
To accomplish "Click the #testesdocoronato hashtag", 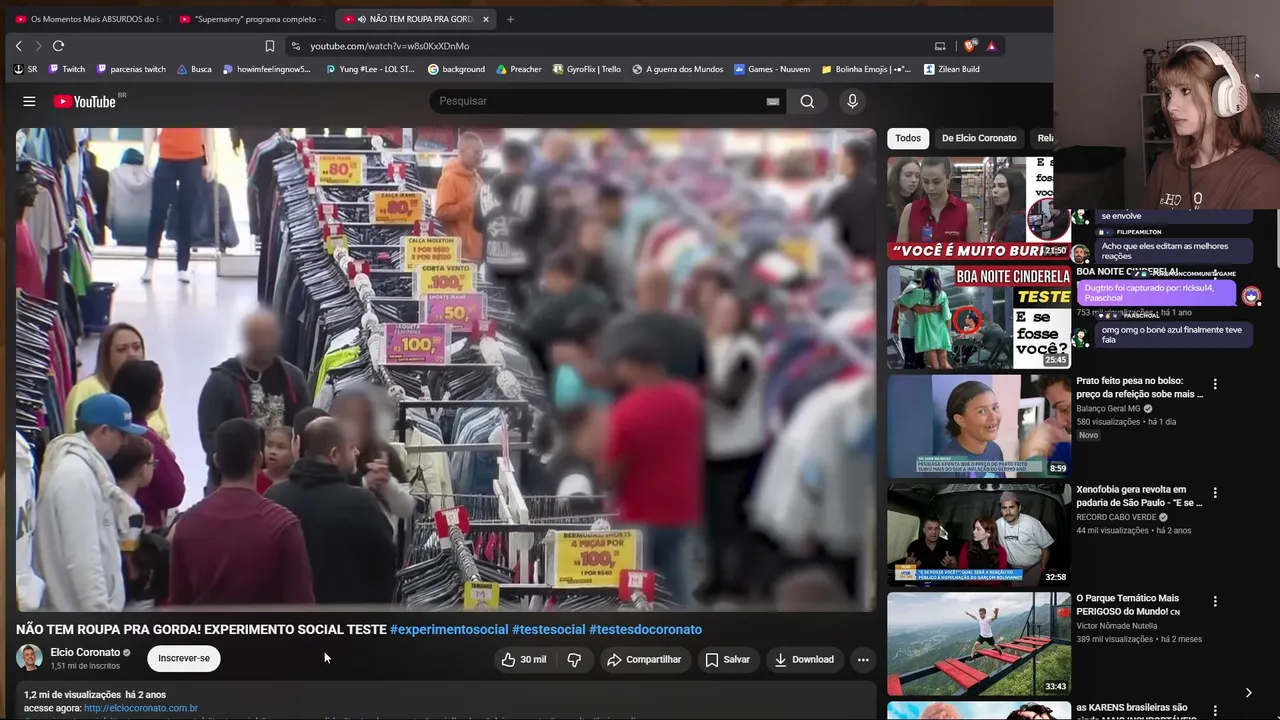I will [x=645, y=629].
